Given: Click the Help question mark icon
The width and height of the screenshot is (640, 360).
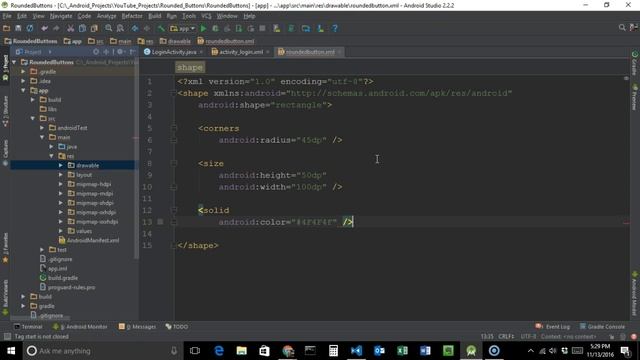Looking at the screenshot, I should (x=335, y=28).
